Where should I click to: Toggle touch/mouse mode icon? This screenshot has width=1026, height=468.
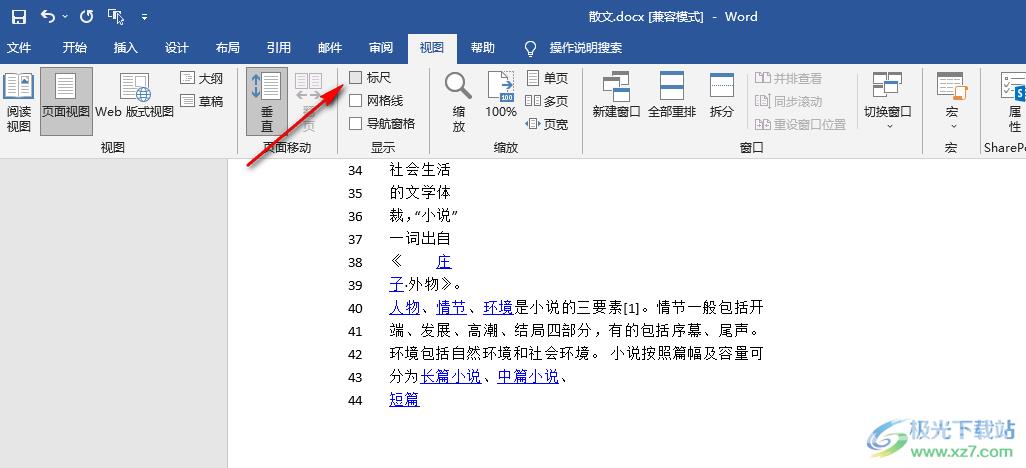pyautogui.click(x=116, y=16)
